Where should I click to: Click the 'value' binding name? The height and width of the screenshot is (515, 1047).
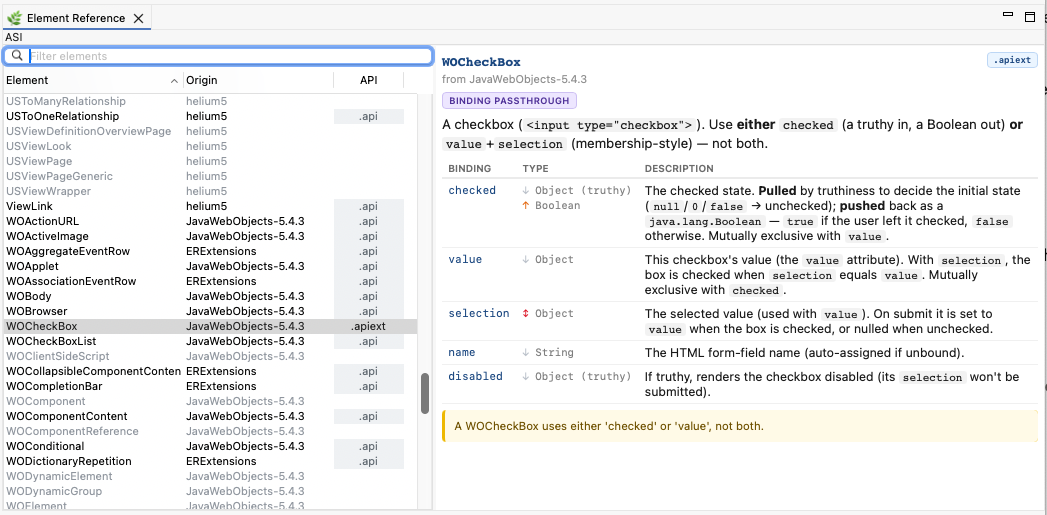(x=465, y=259)
